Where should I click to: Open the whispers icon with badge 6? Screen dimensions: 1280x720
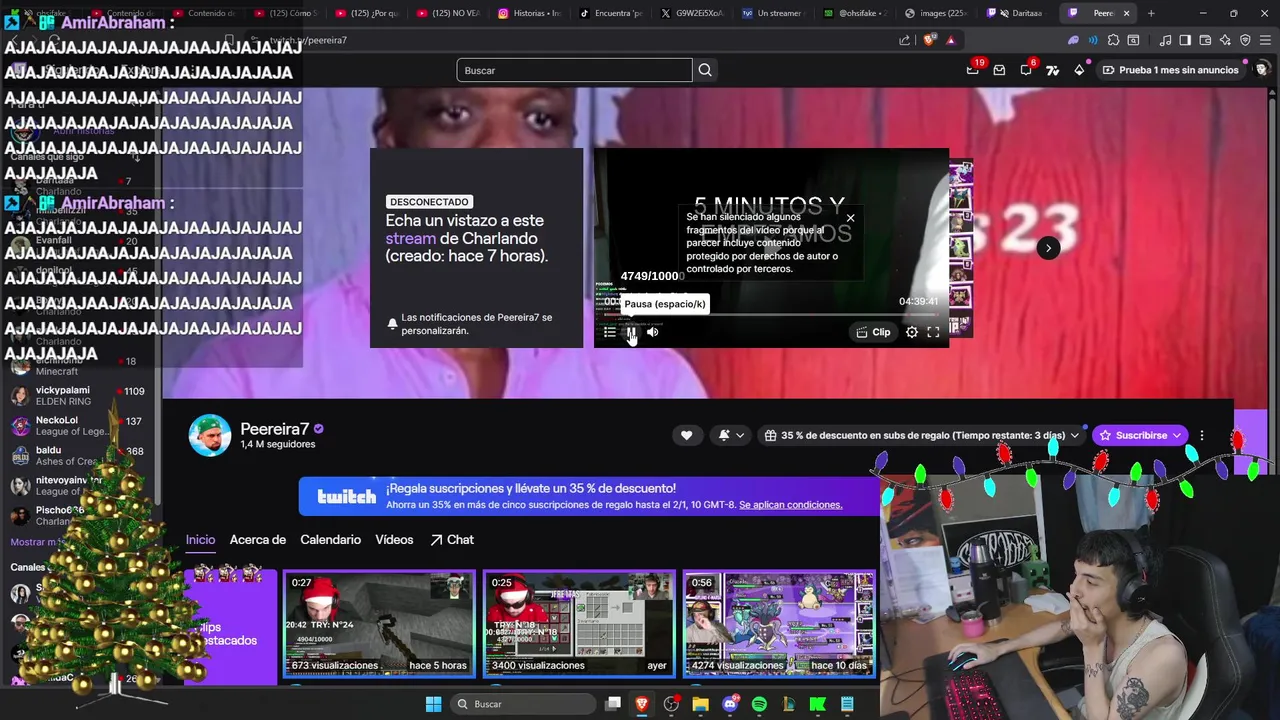click(x=1026, y=70)
